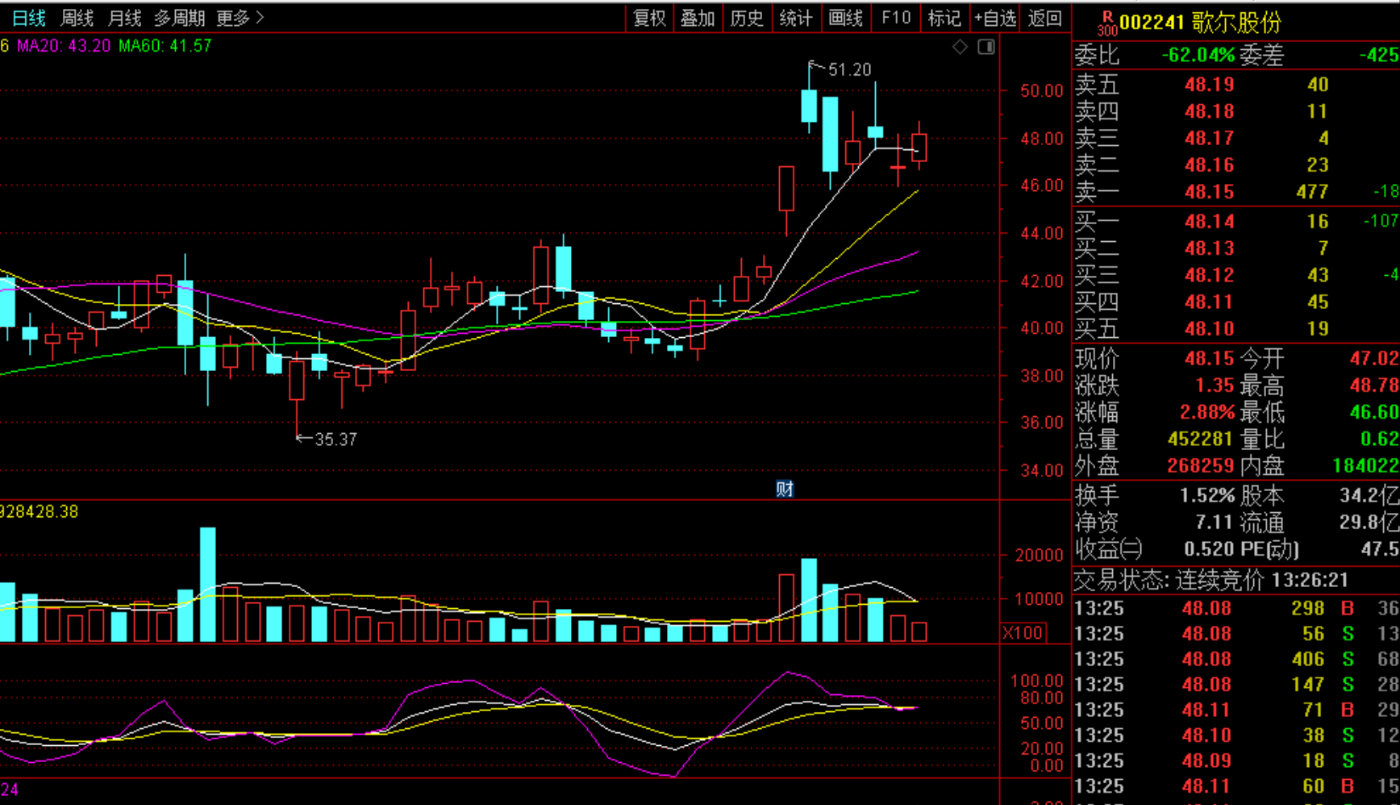Click the MA20: 43.20 indicator label
Image resolution: width=1400 pixels, height=805 pixels.
(x=64, y=46)
